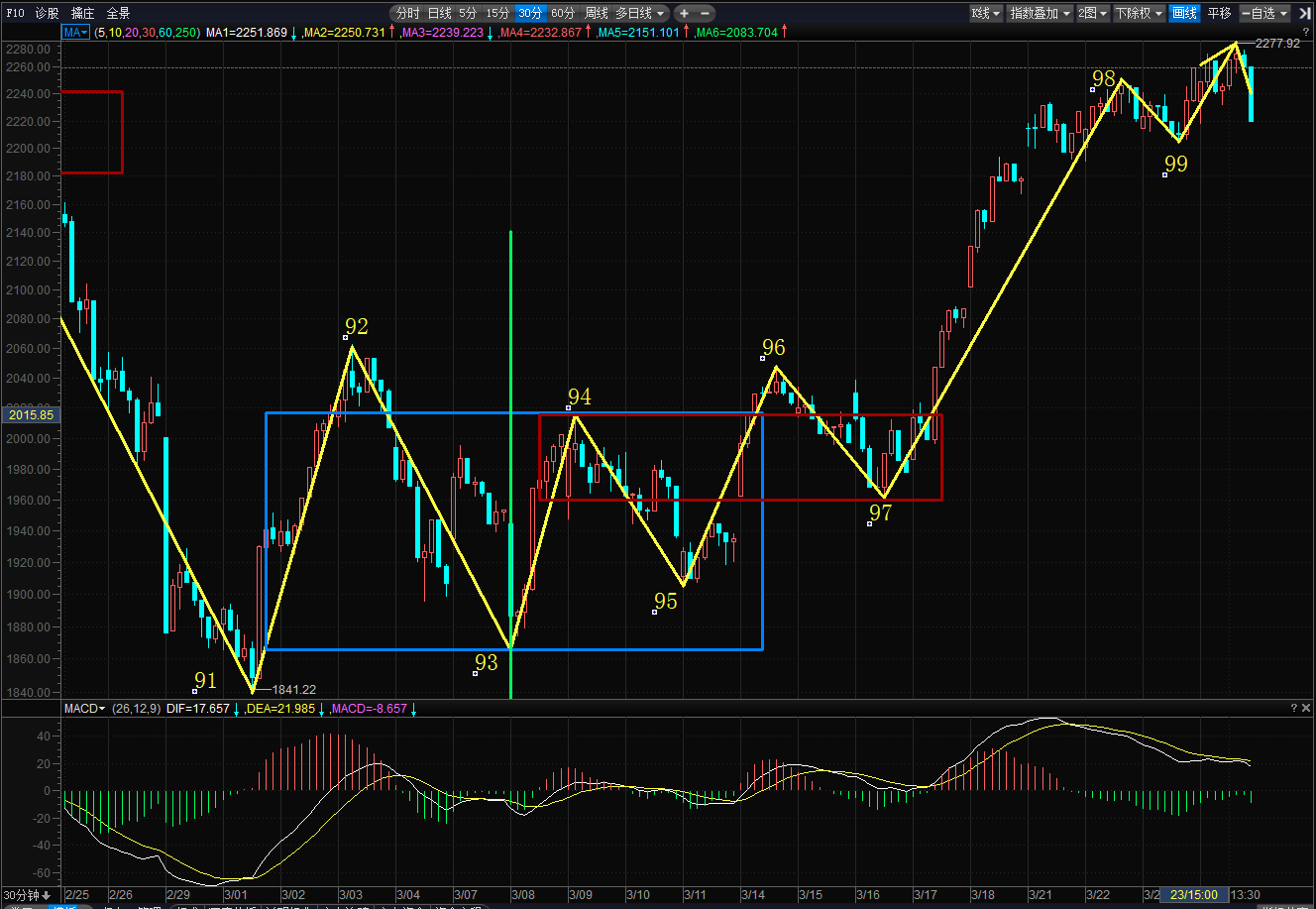Toggle the 画线 drawing tool mode

[1184, 13]
